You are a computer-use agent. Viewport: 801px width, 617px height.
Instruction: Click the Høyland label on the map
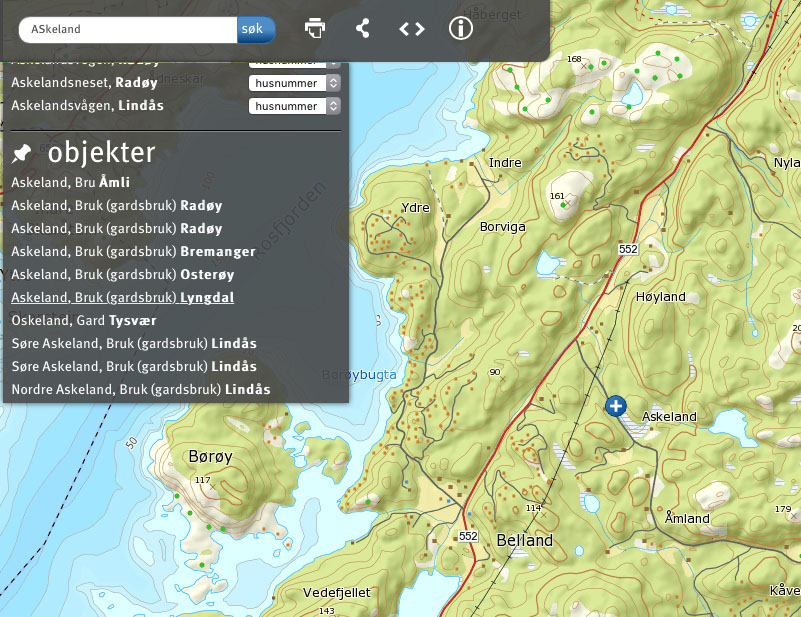[661, 297]
